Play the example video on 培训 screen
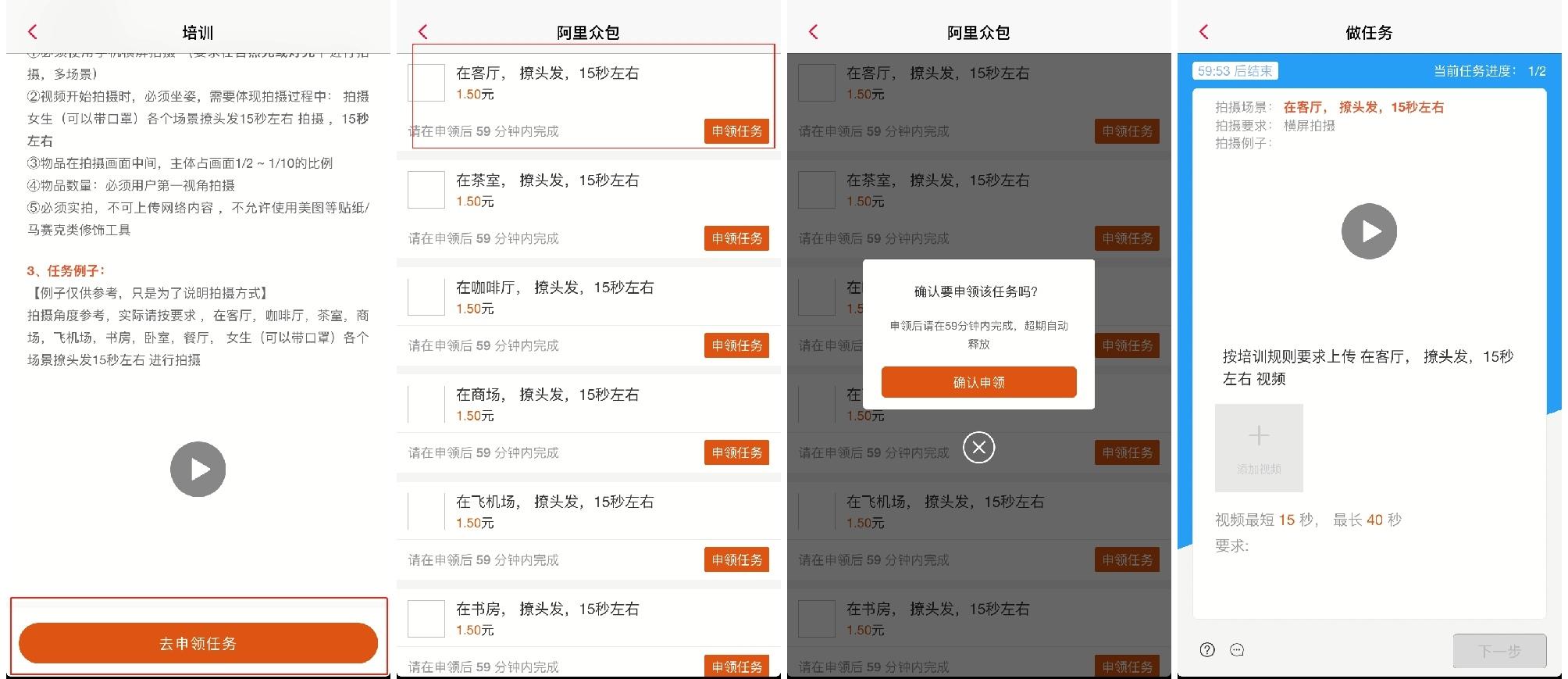Screen dimensions: 1568x679 198,469
